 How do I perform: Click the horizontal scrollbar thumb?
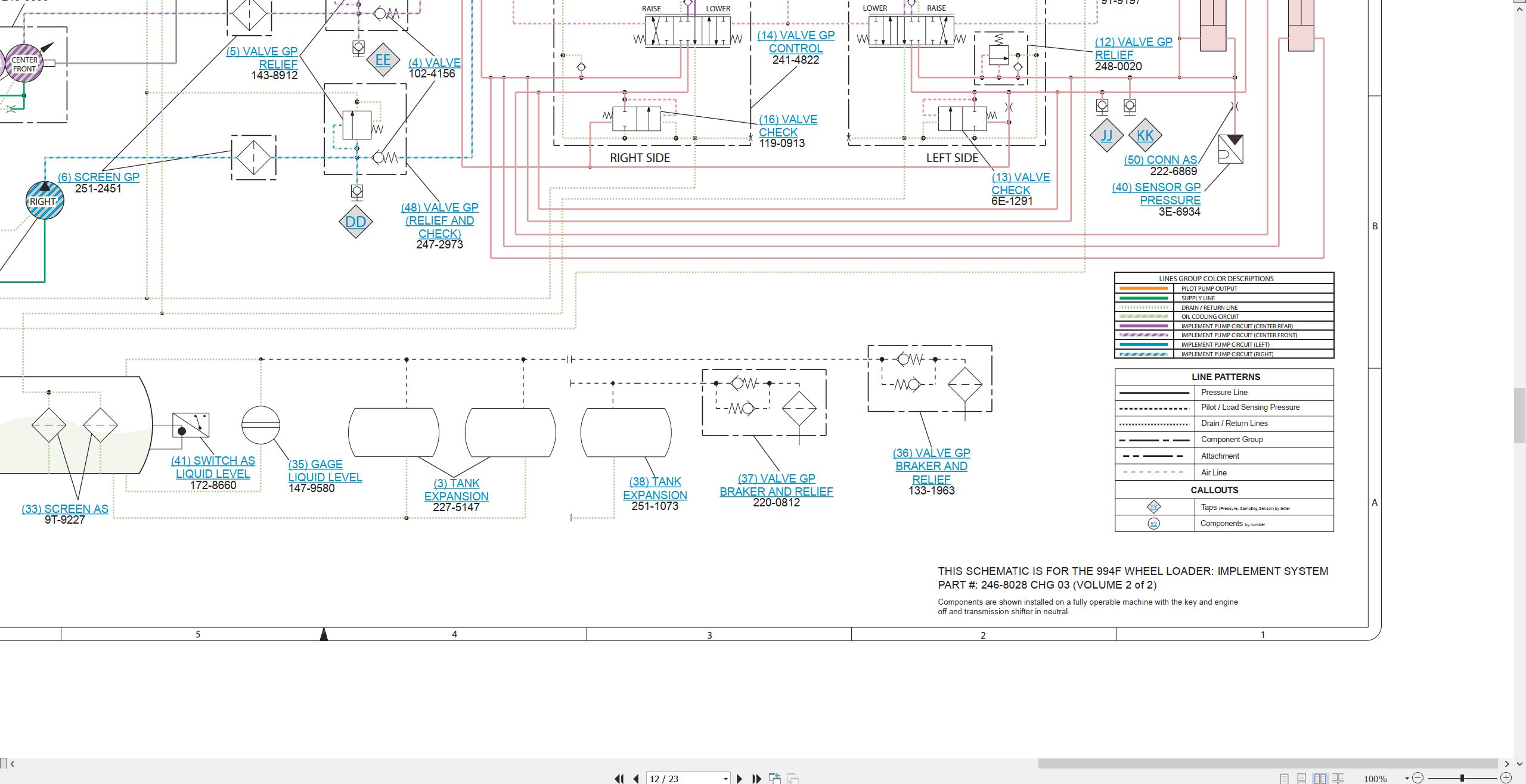[1267, 764]
